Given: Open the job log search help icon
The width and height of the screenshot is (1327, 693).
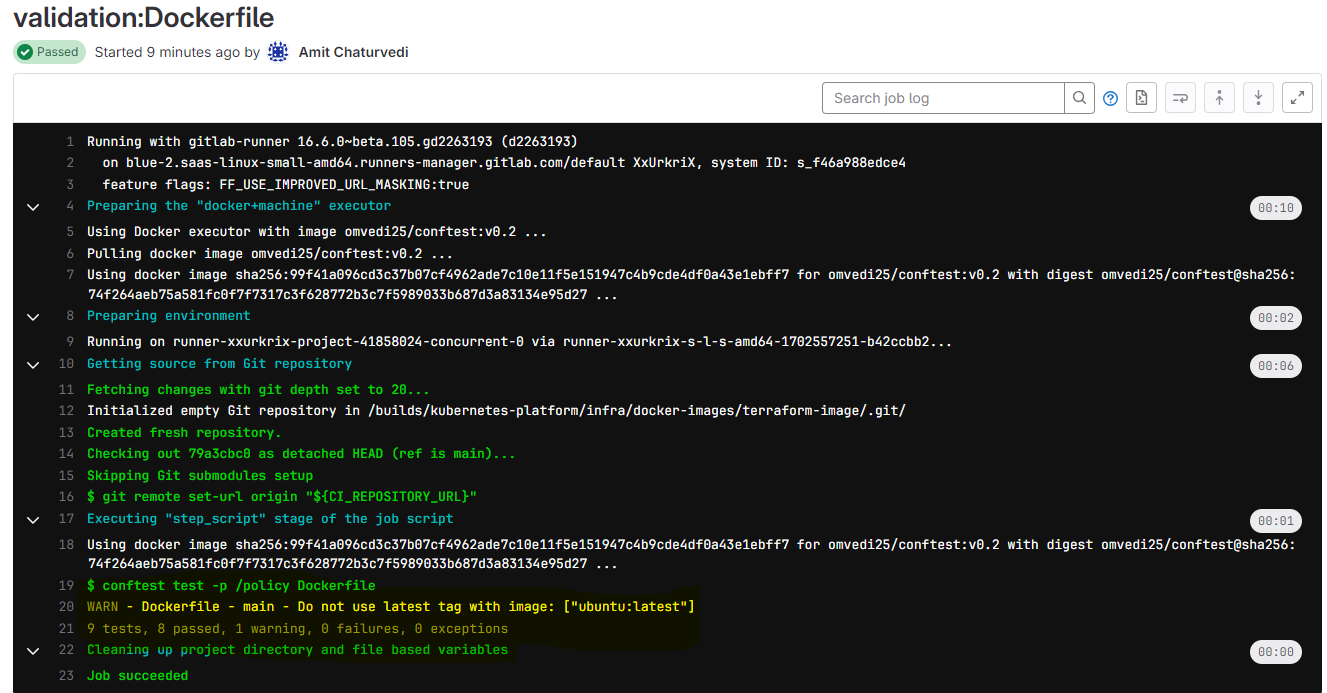Looking at the screenshot, I should pyautogui.click(x=1110, y=98).
